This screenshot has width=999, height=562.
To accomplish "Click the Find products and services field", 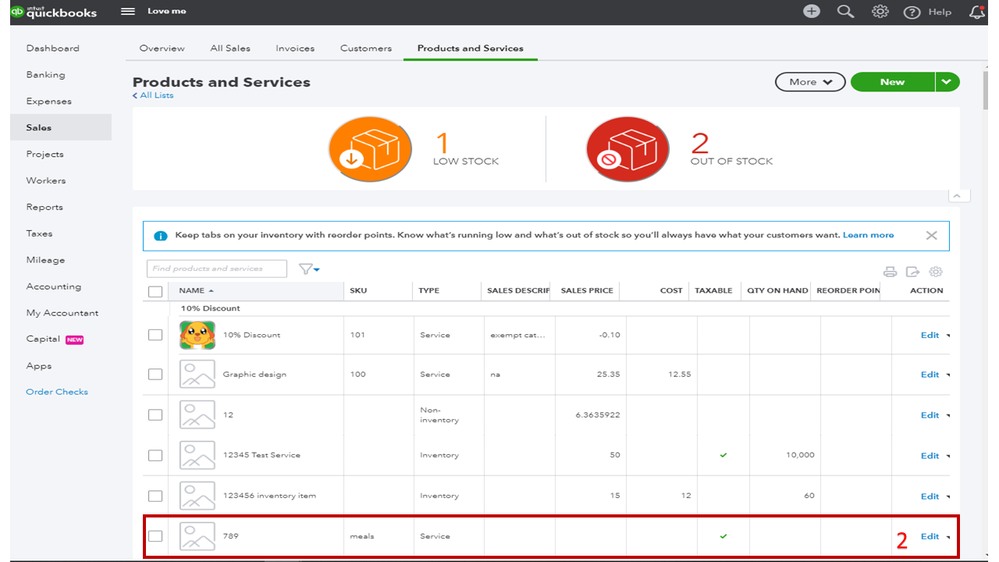I will pos(216,269).
